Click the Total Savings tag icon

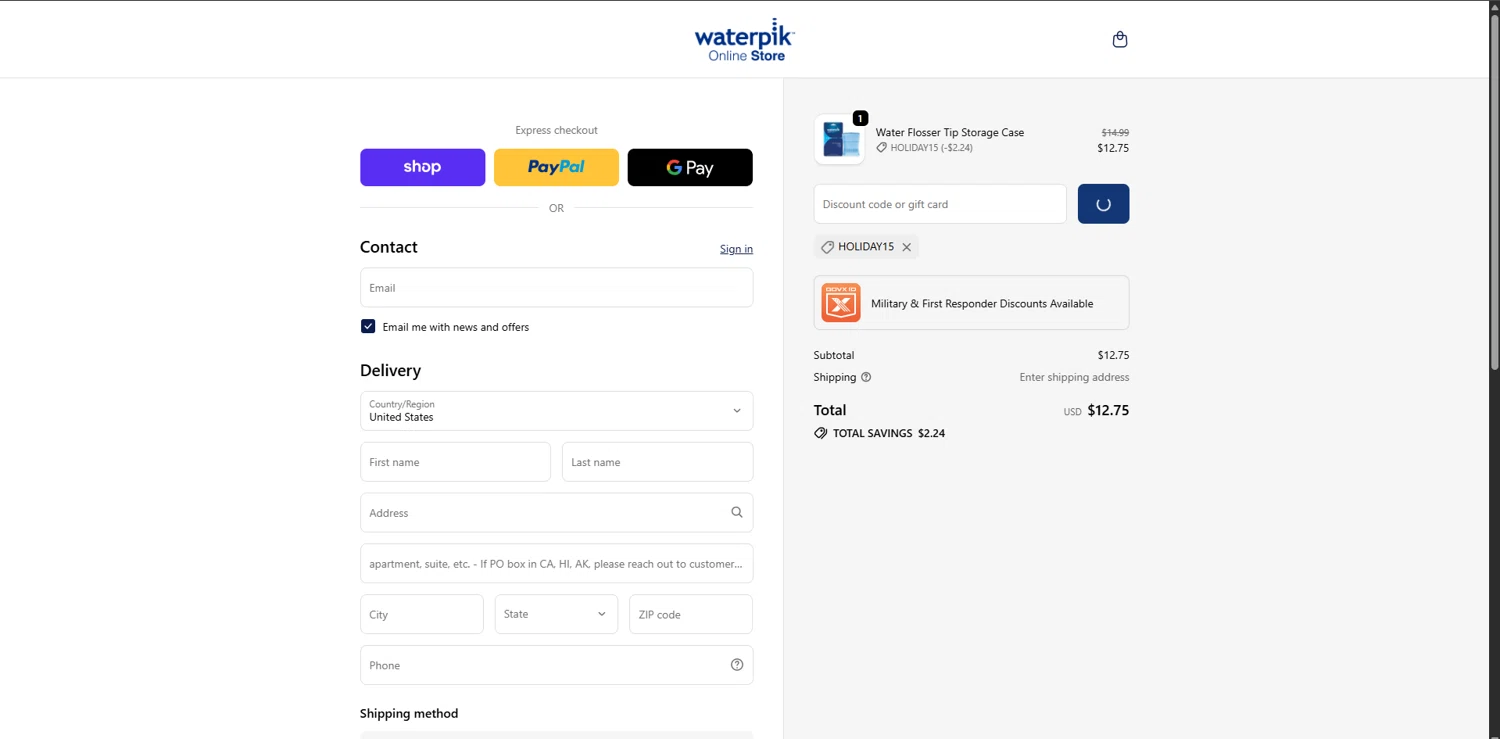click(x=821, y=433)
